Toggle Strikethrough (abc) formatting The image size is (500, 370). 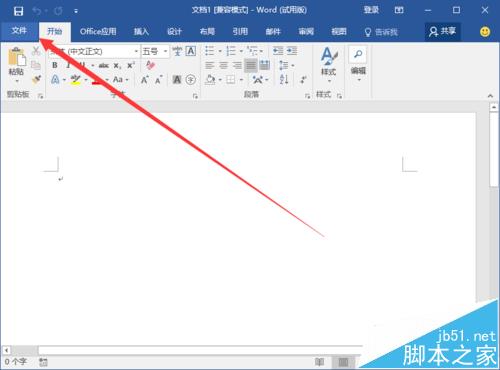[104, 65]
